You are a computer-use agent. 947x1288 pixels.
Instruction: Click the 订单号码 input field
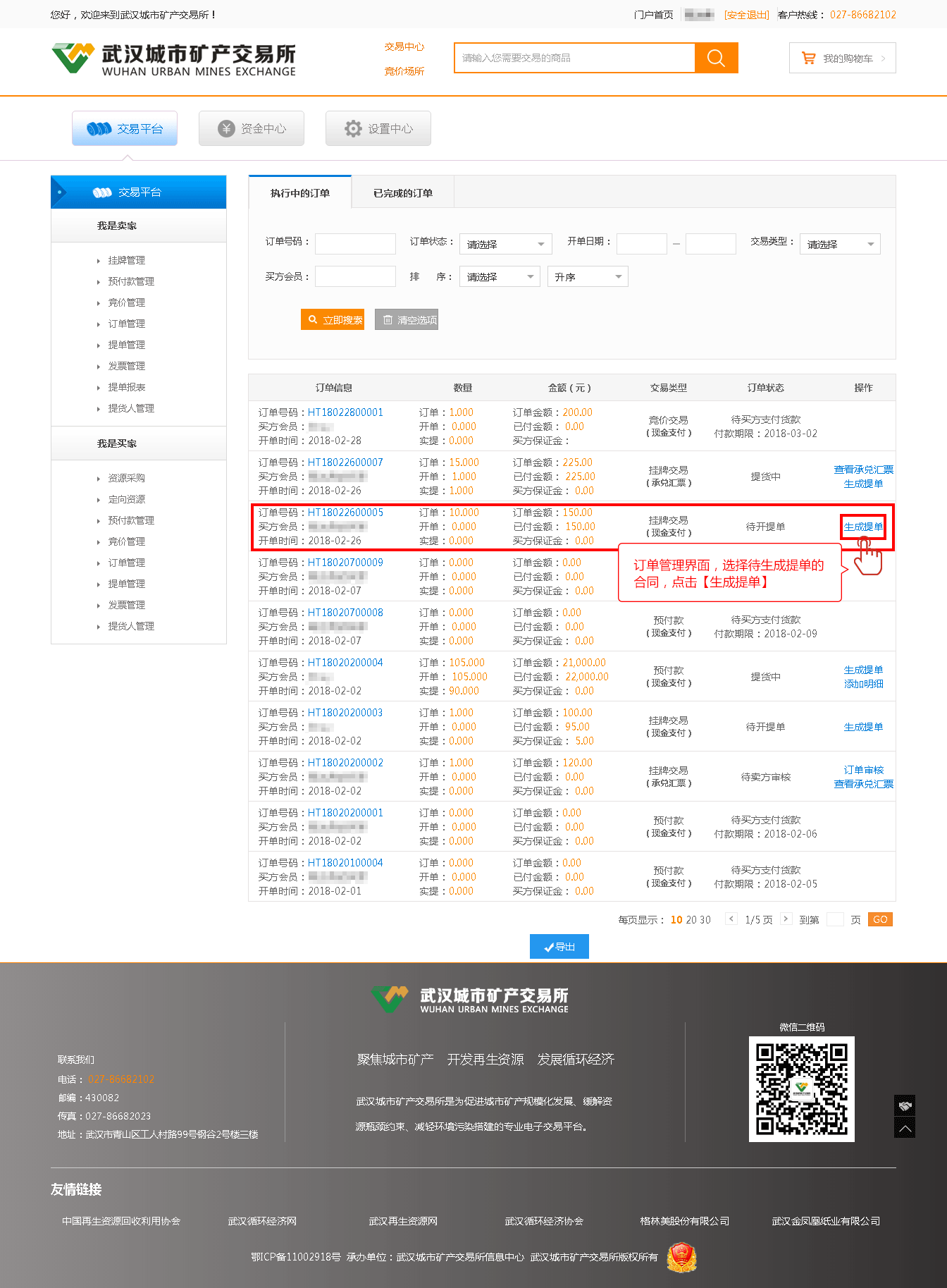(355, 244)
